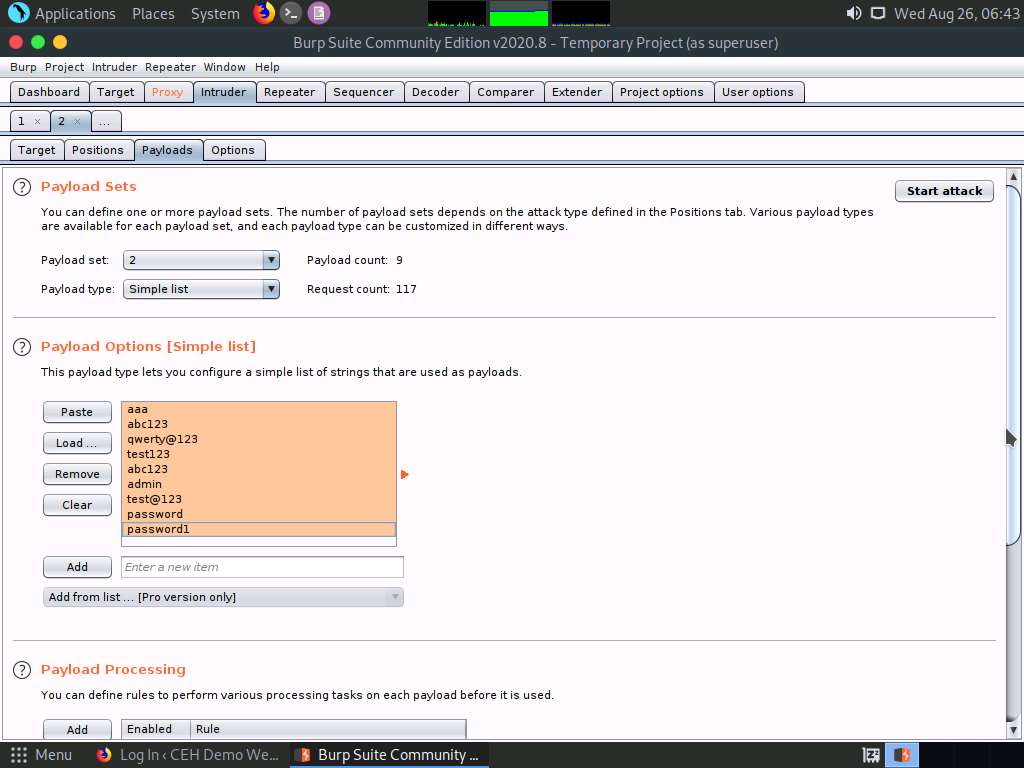Screen dimensions: 1024x768
Task: Open the Applications menu dragon icon
Action: 17,13
